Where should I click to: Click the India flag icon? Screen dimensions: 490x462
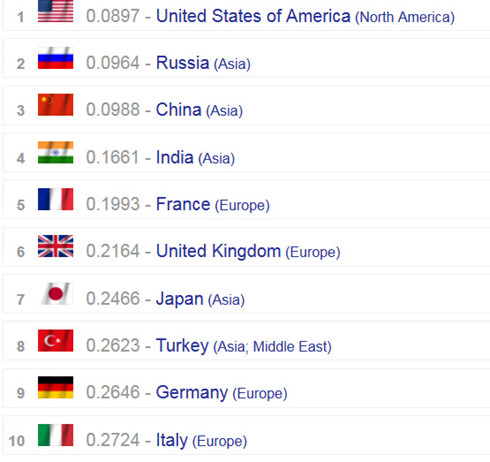pyautogui.click(x=55, y=152)
